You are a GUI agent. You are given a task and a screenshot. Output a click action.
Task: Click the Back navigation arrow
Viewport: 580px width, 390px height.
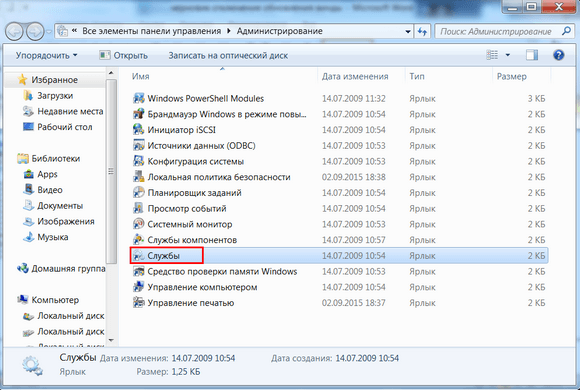pyautogui.click(x=14, y=31)
